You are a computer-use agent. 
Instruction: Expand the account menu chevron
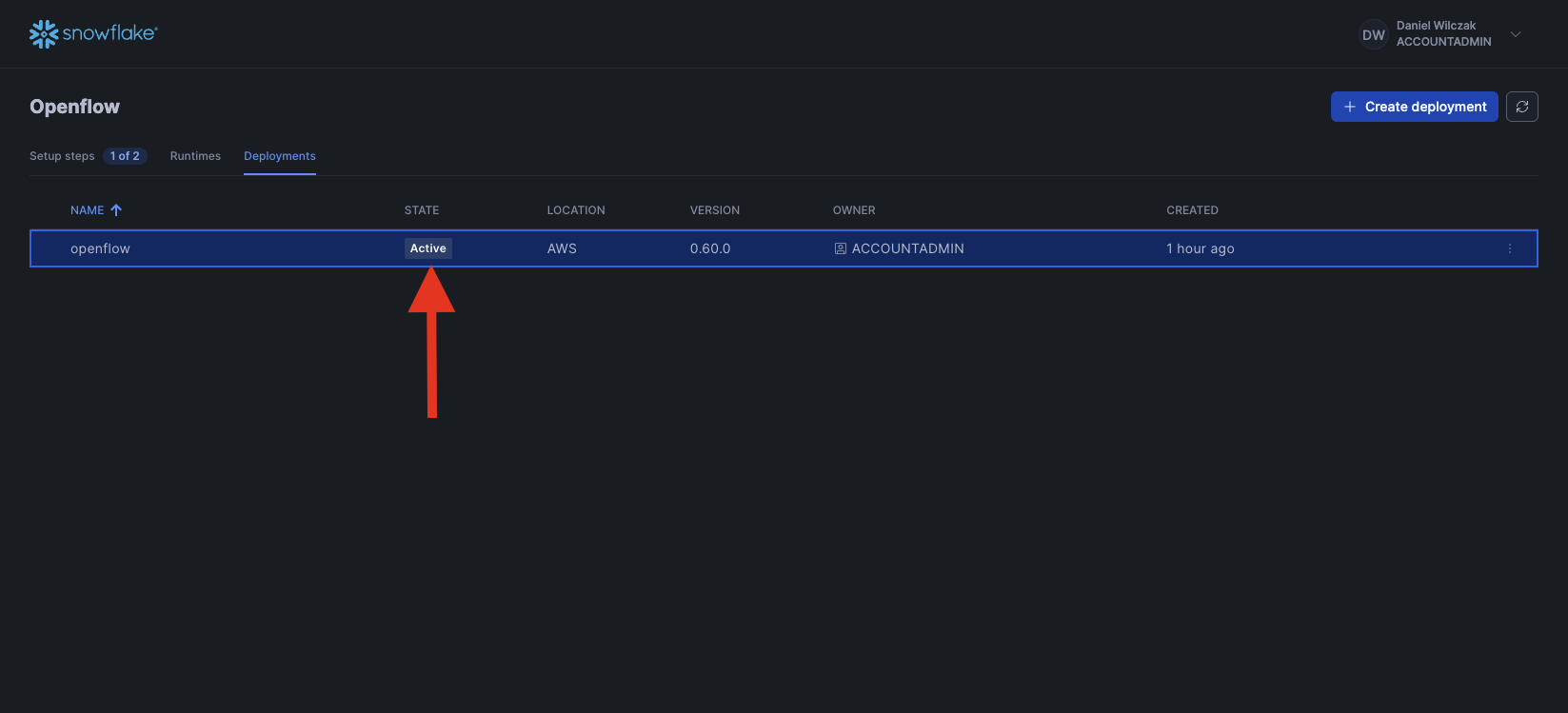tap(1516, 34)
